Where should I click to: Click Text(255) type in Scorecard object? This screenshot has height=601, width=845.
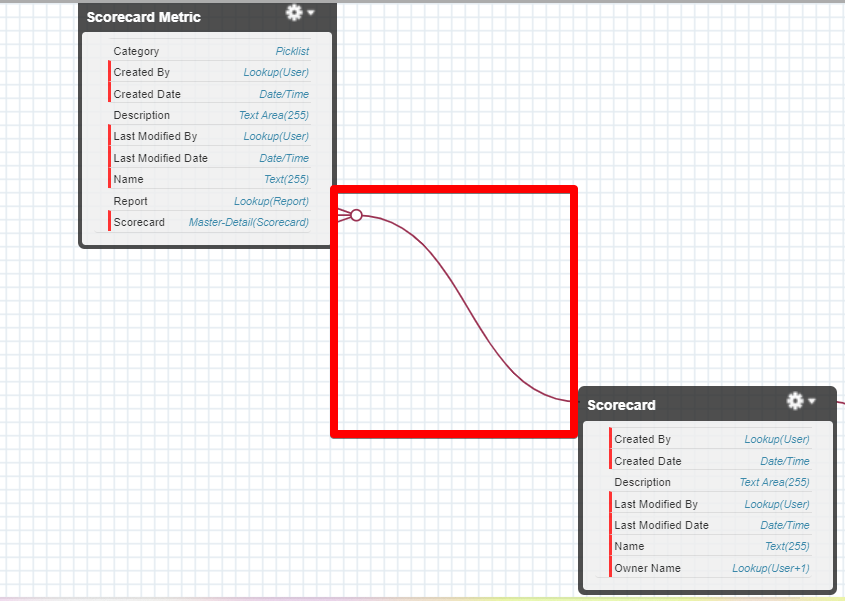[787, 547]
